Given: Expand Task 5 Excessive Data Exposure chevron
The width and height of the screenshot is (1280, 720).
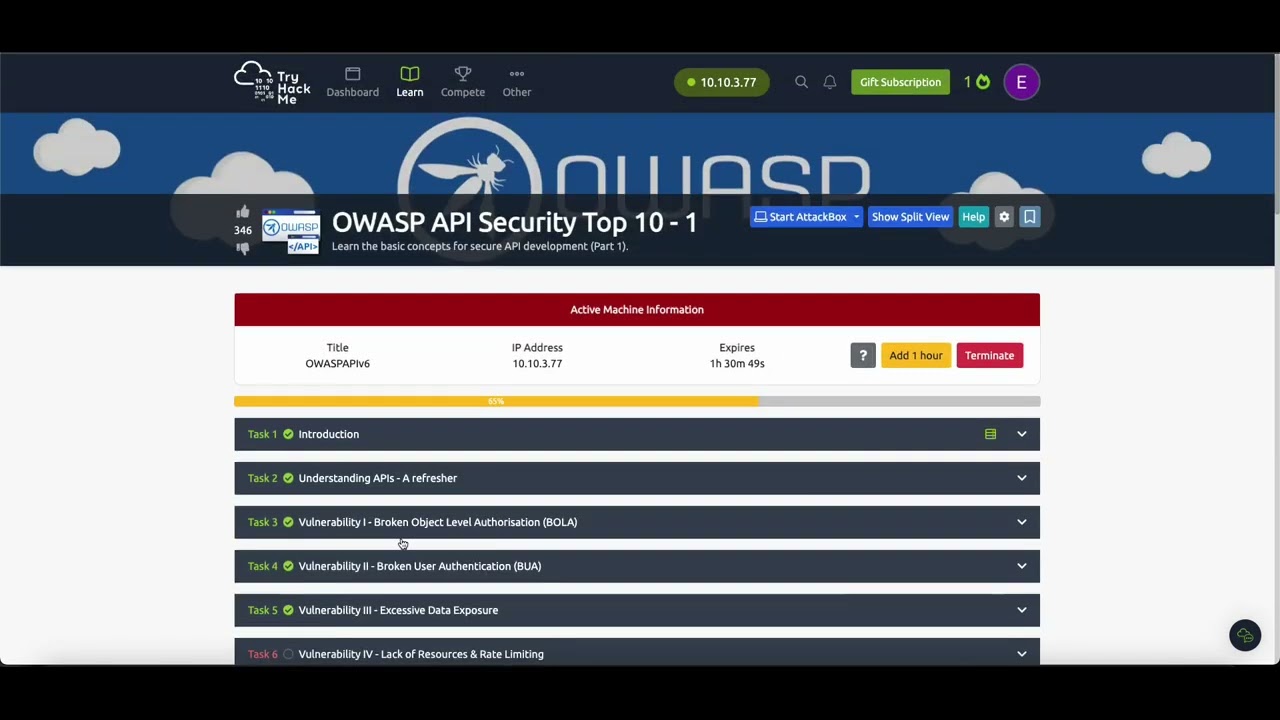Looking at the screenshot, I should pos(1022,610).
